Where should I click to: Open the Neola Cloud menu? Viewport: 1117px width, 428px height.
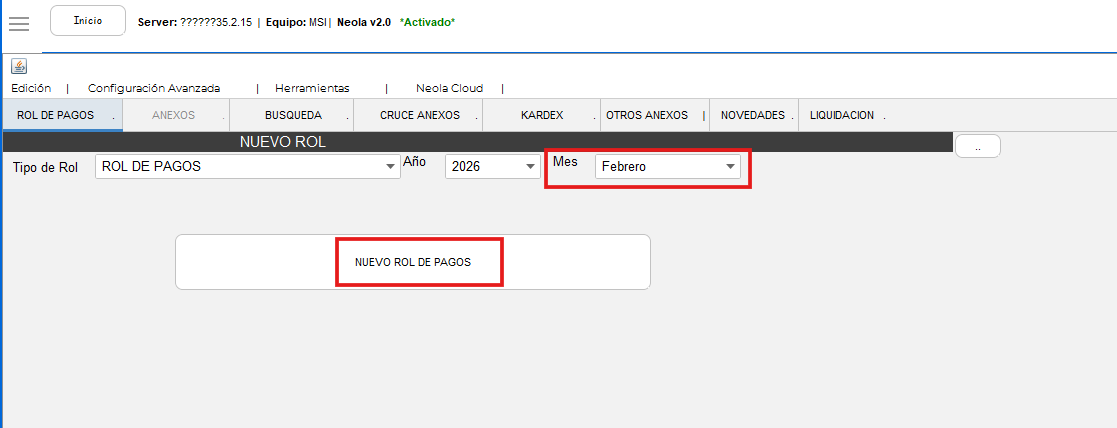[x=448, y=88]
